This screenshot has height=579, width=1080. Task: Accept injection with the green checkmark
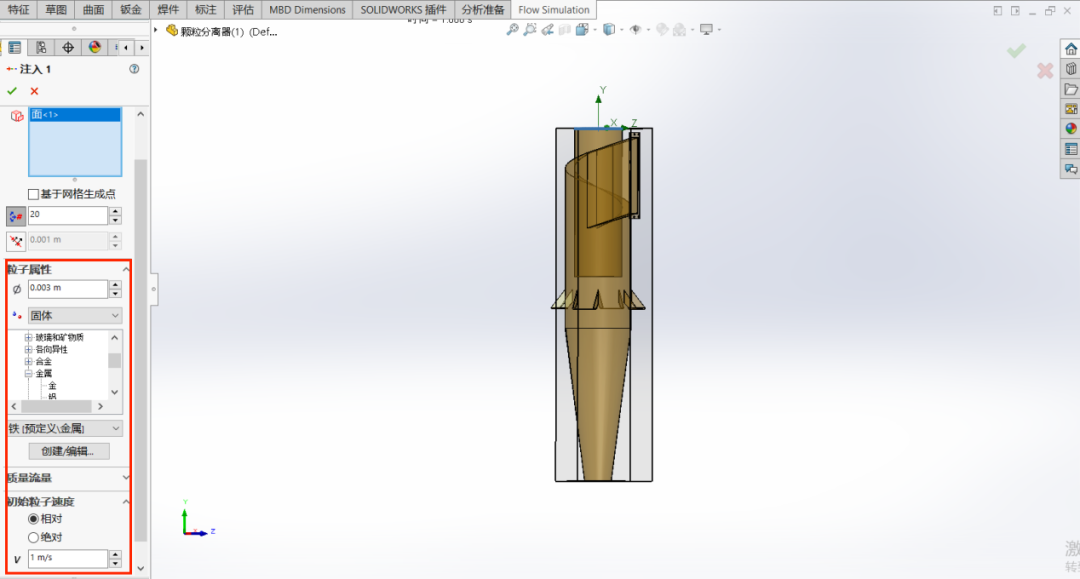[12, 91]
